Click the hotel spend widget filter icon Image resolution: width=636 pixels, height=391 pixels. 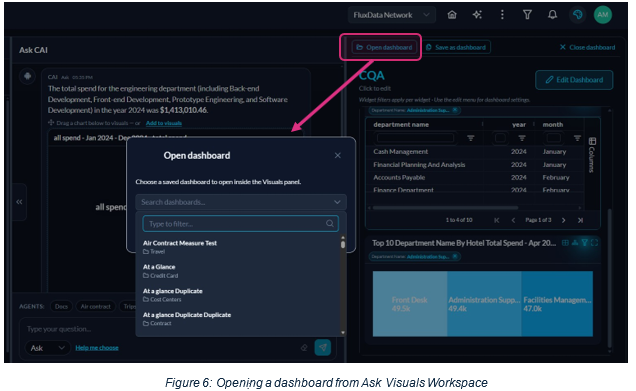(x=584, y=243)
